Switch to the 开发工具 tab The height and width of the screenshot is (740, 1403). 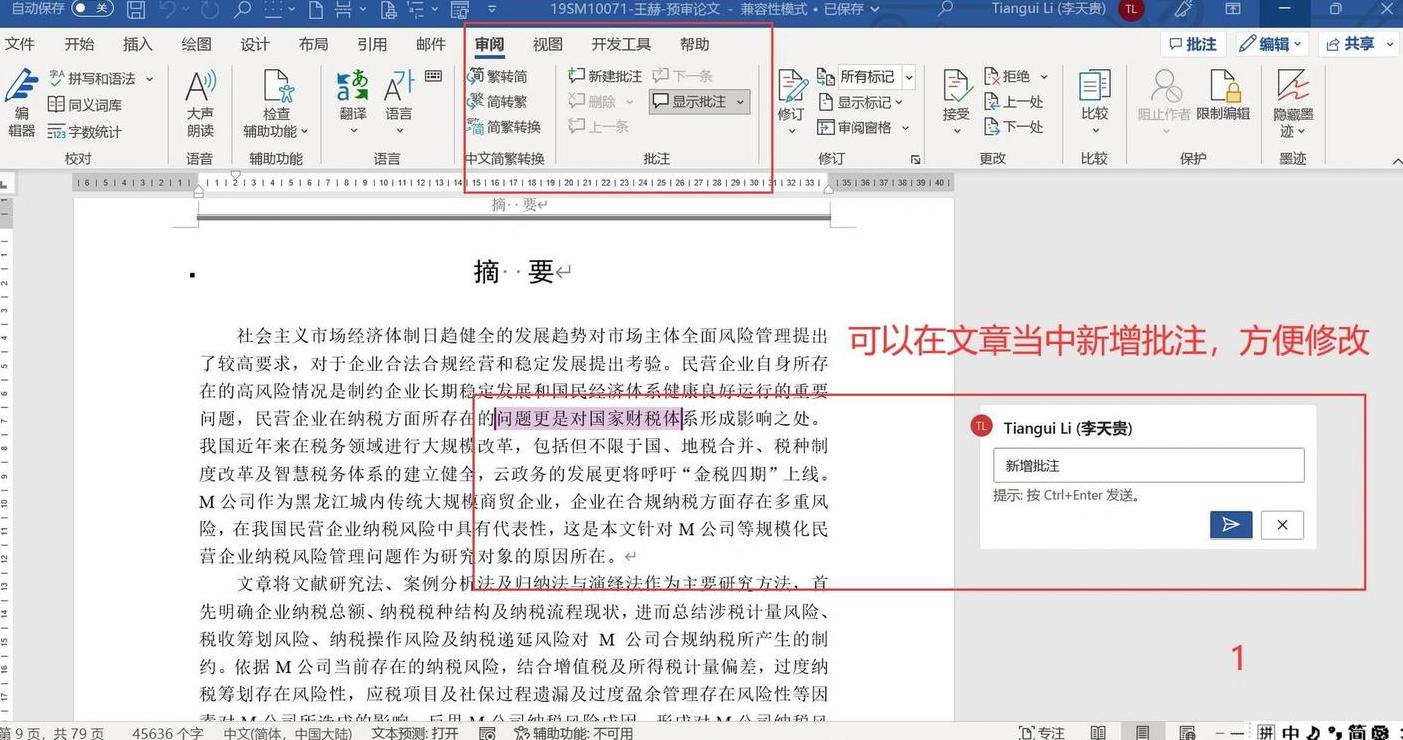(x=621, y=44)
